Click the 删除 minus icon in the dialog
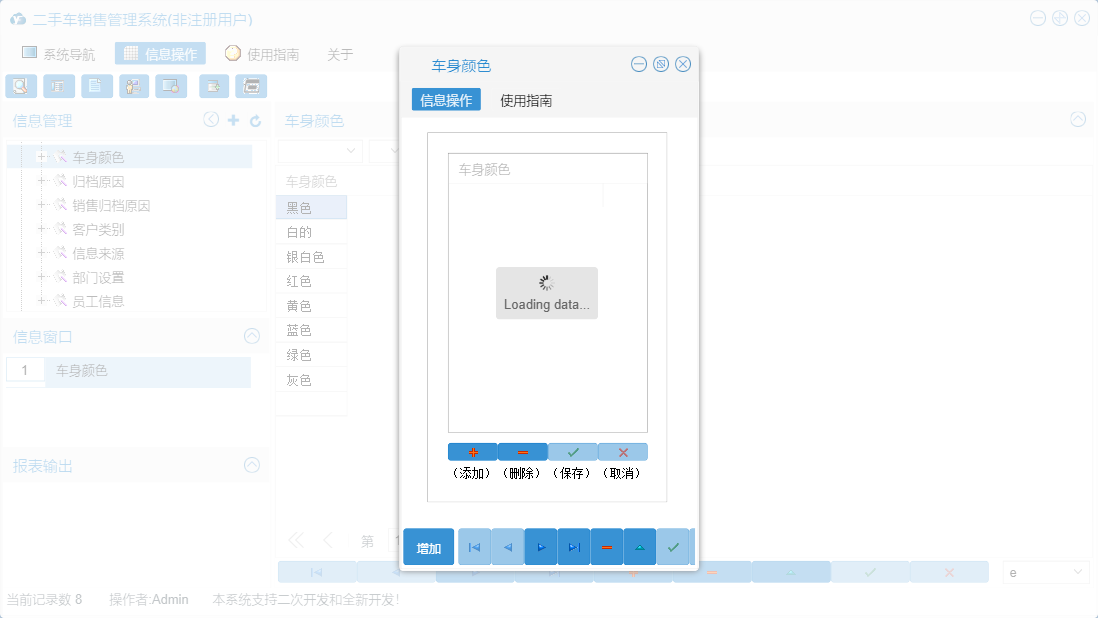Viewport: 1098px width, 618px height. tap(522, 451)
